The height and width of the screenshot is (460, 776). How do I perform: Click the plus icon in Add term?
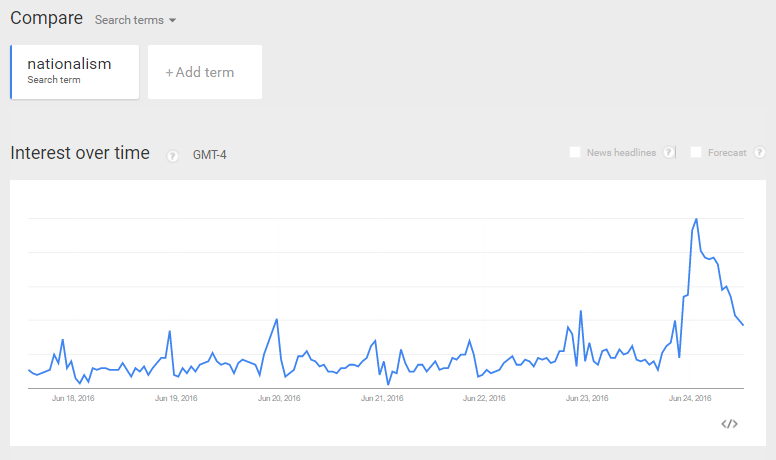169,73
